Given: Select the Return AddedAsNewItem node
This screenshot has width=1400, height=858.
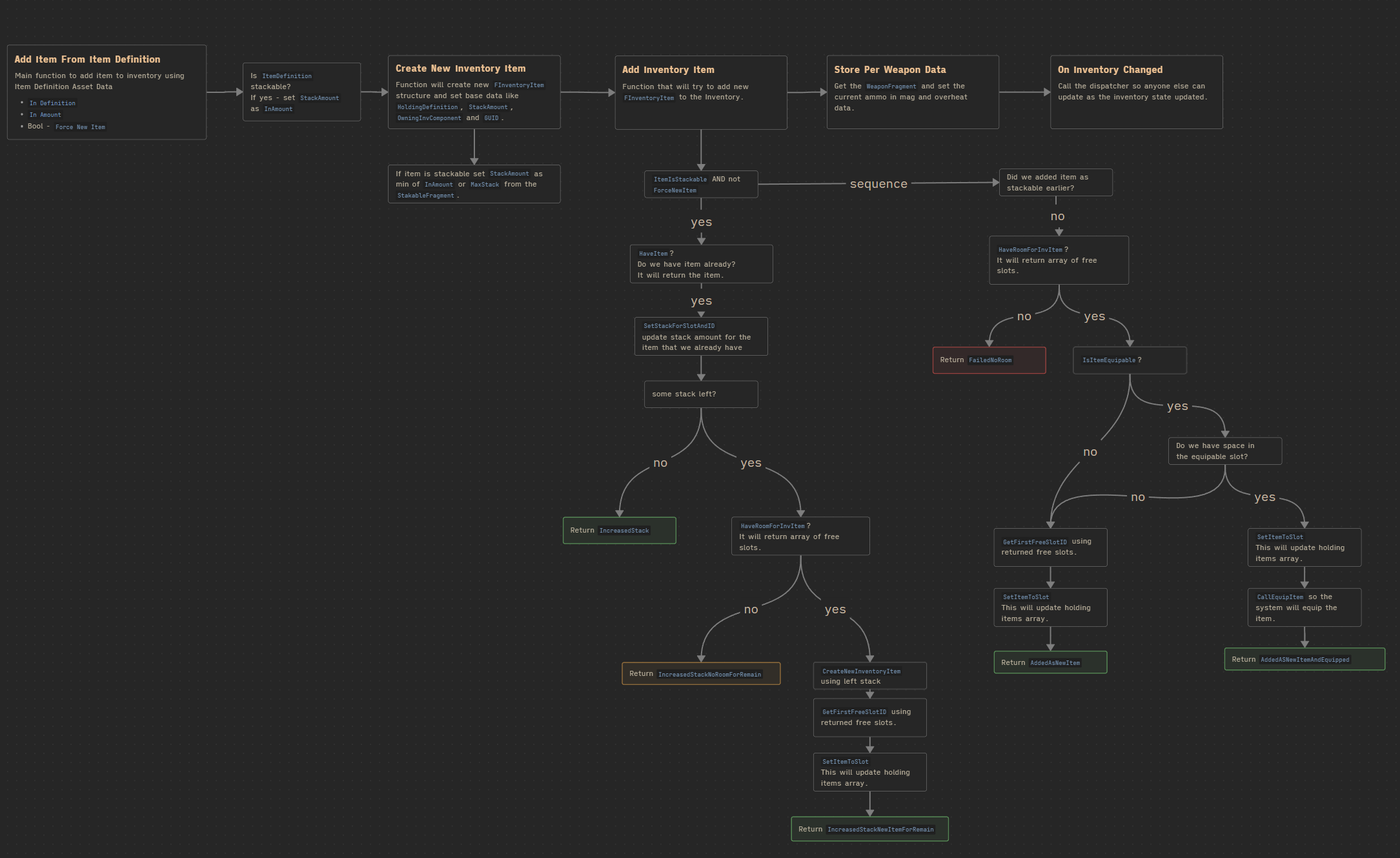Looking at the screenshot, I should [x=1050, y=662].
